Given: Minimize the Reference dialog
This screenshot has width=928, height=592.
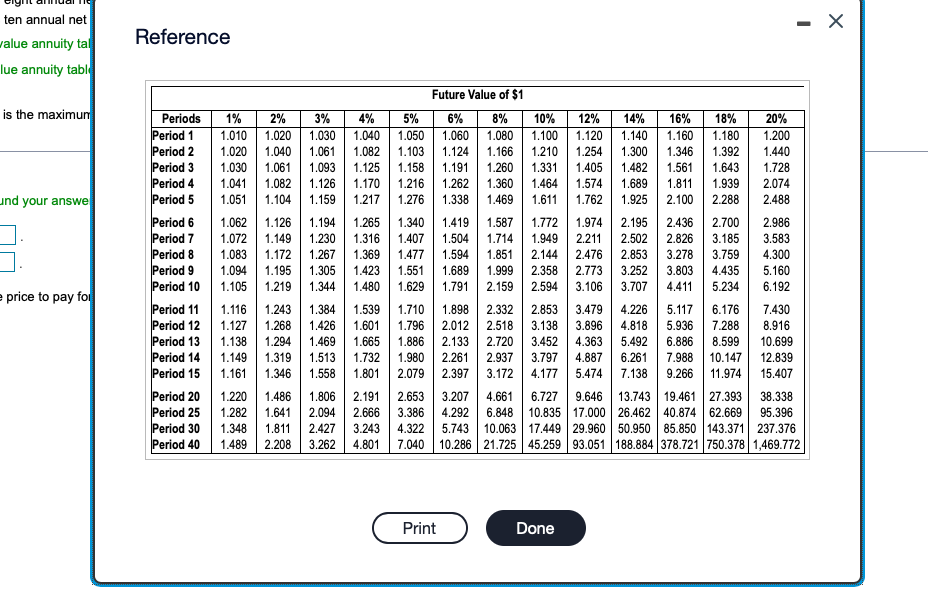Looking at the screenshot, I should click(x=803, y=21).
